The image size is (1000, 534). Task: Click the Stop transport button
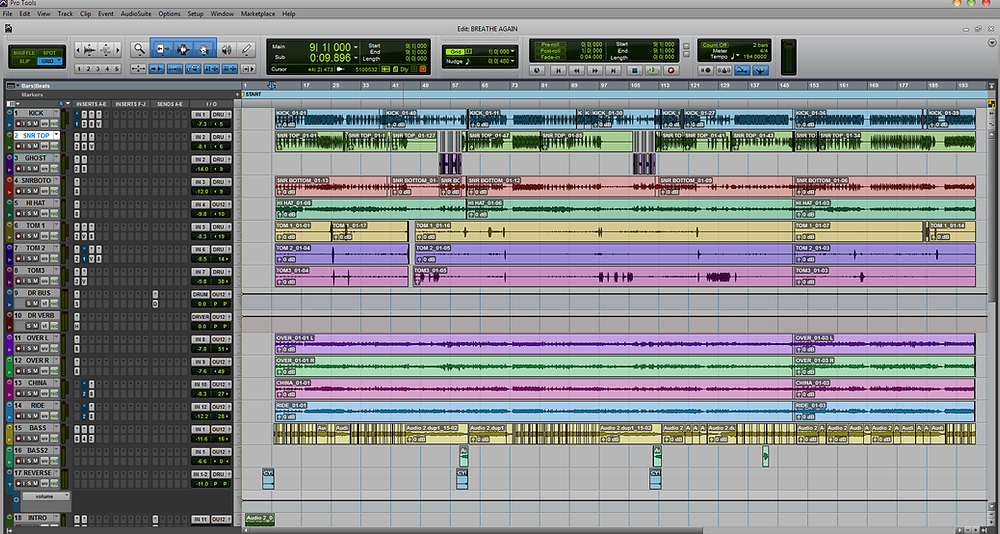coord(635,70)
